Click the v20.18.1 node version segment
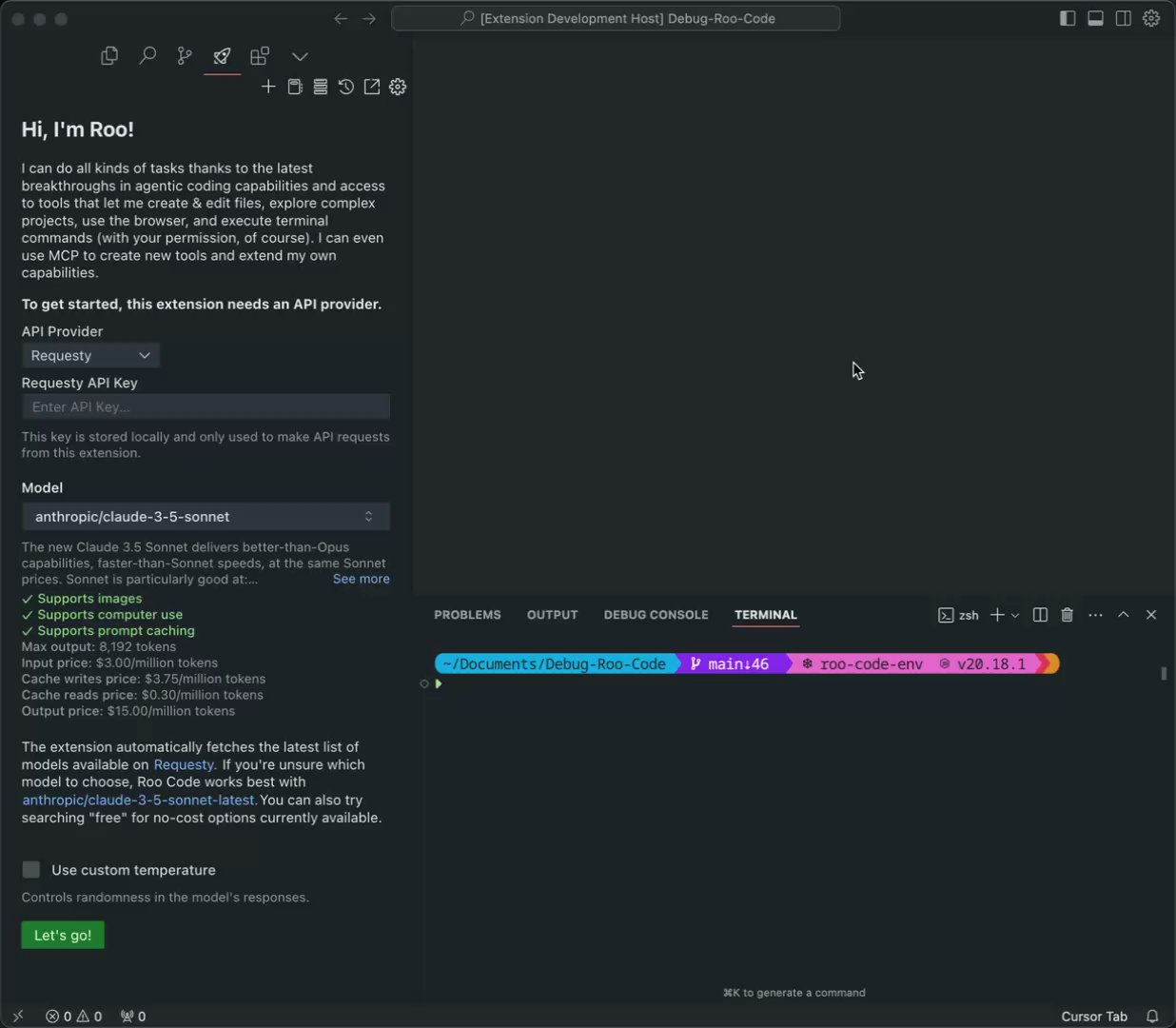The image size is (1176, 1028). tap(983, 663)
